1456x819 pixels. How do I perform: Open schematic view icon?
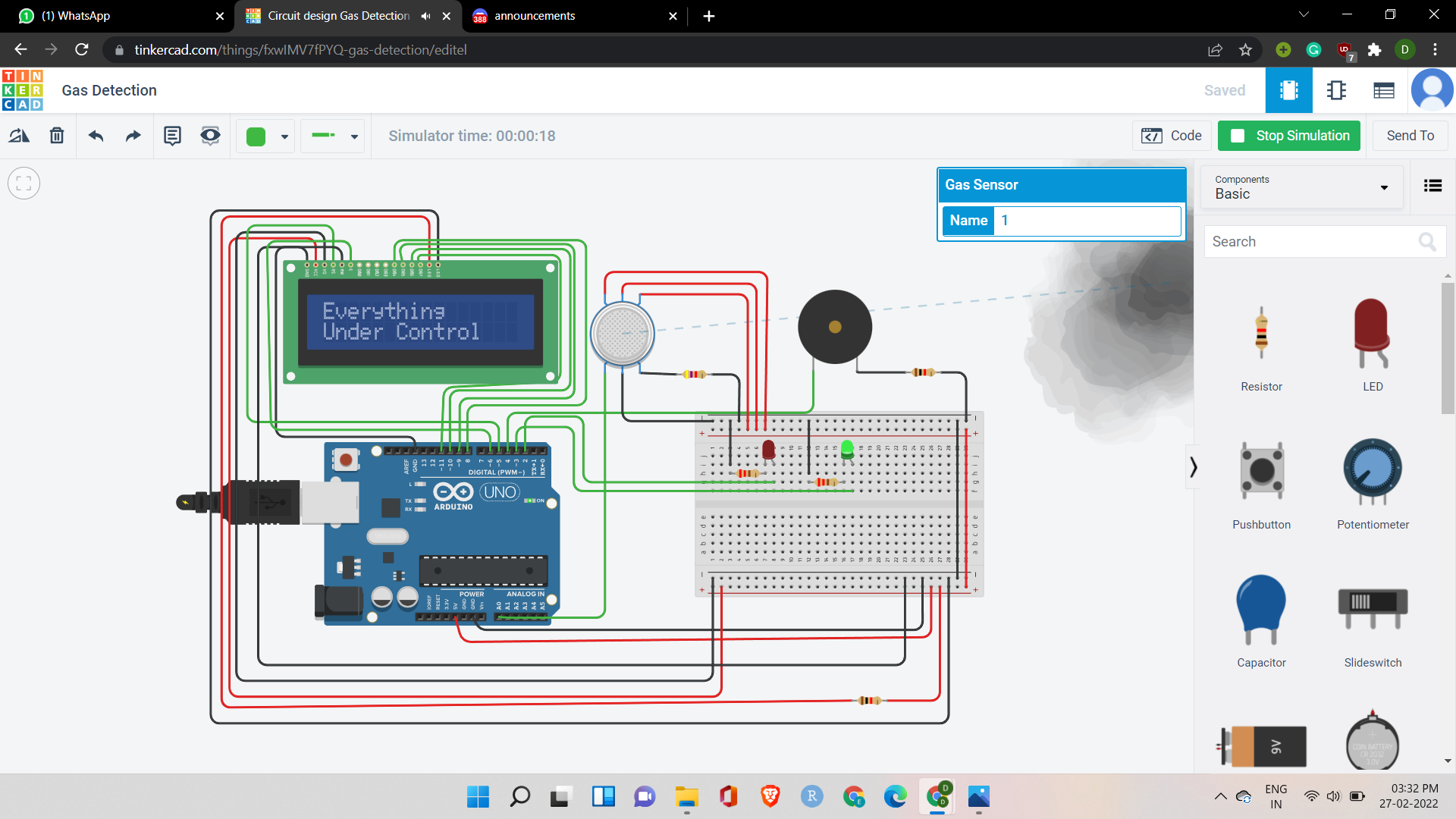(x=1336, y=90)
